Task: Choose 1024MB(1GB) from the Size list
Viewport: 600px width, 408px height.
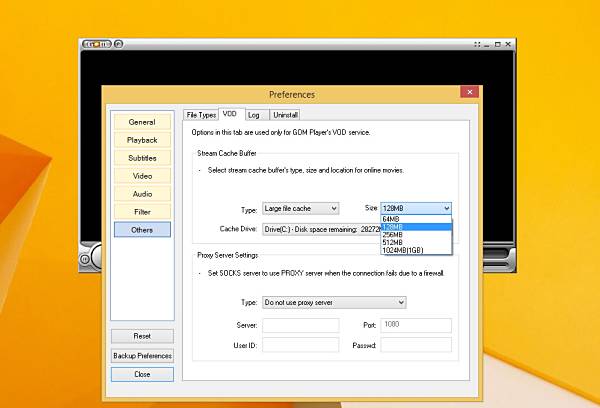Action: (x=416, y=250)
